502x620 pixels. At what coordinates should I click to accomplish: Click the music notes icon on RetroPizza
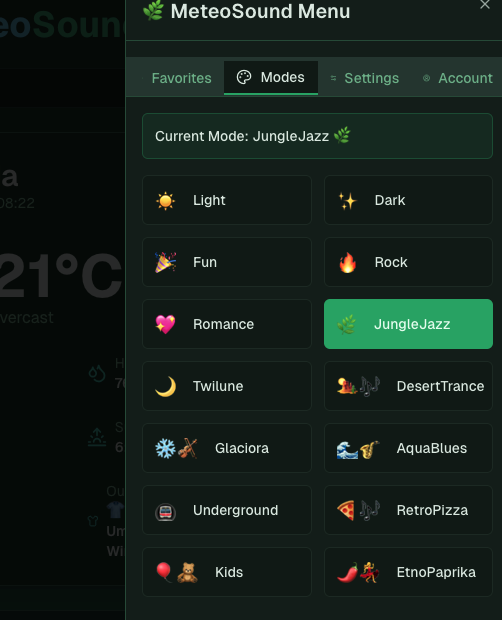coord(370,510)
